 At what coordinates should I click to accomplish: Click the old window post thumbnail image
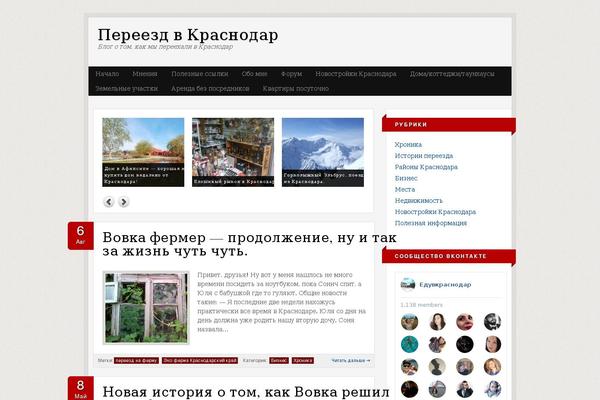pos(146,308)
